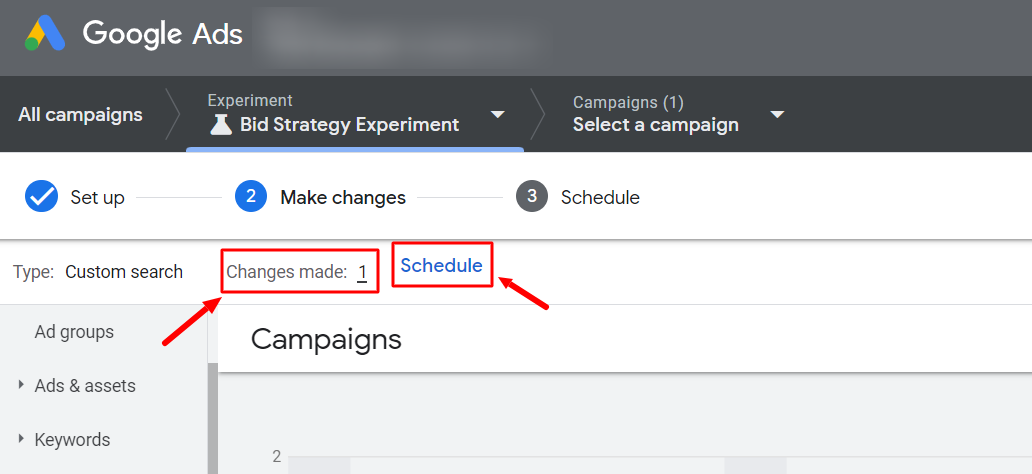Go to All campaigns breadcrumb

click(x=80, y=115)
